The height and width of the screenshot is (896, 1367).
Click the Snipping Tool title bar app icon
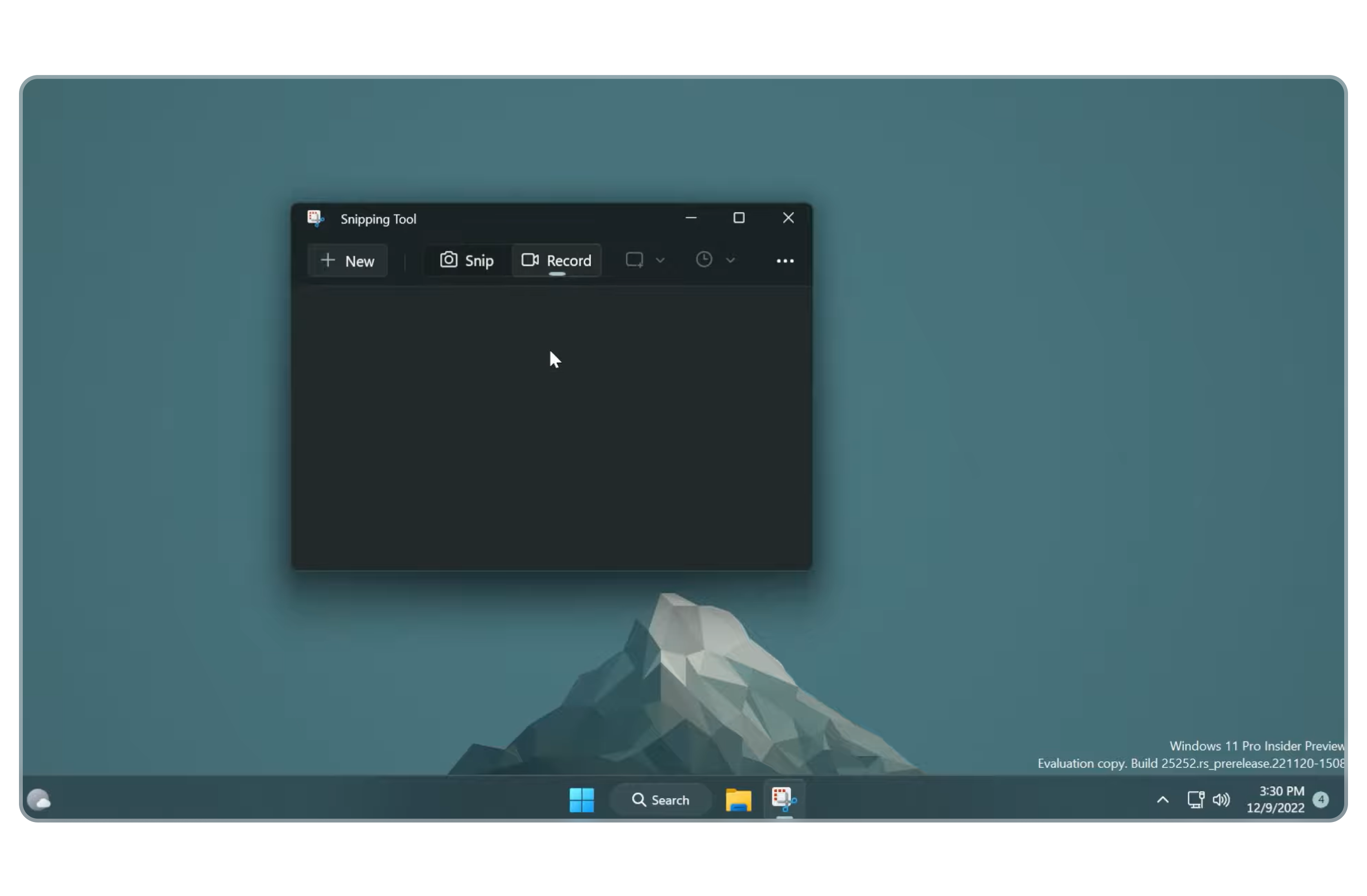point(315,219)
